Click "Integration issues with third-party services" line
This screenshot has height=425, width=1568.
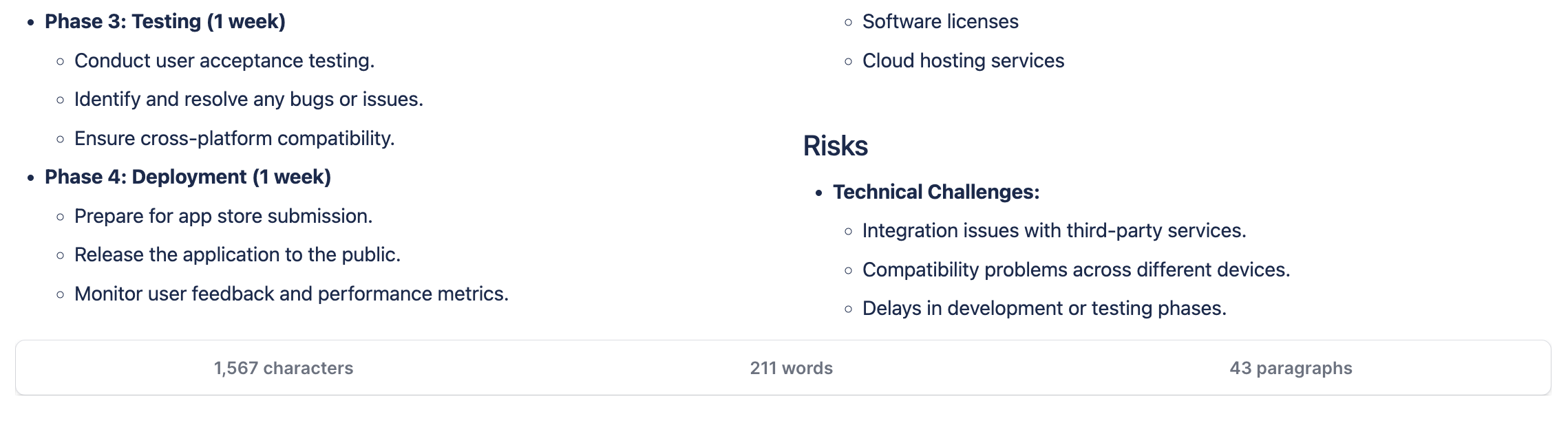tap(1054, 230)
